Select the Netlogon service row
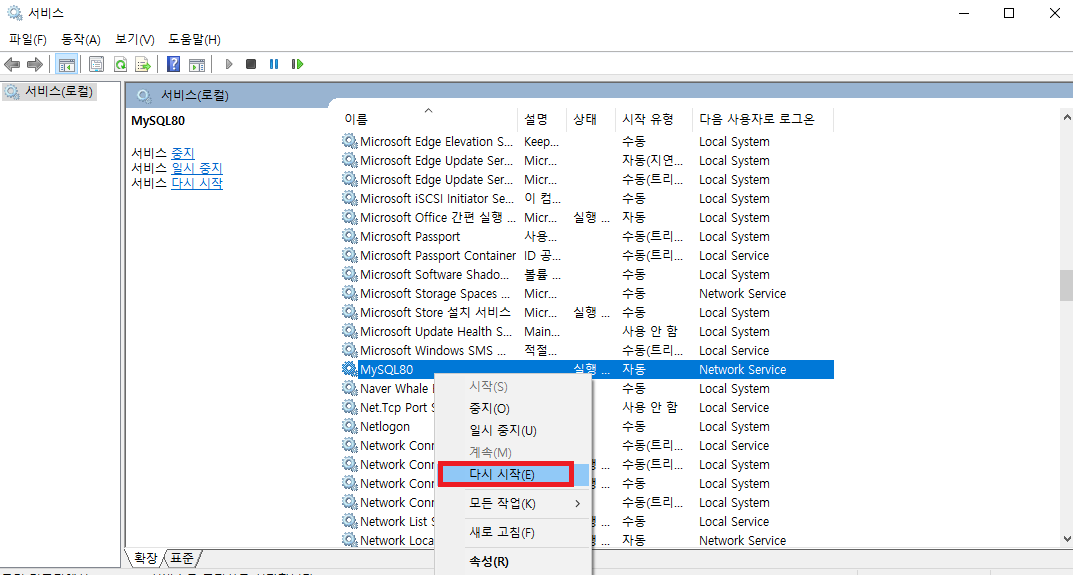Image resolution: width=1073 pixels, height=575 pixels. pos(587,426)
